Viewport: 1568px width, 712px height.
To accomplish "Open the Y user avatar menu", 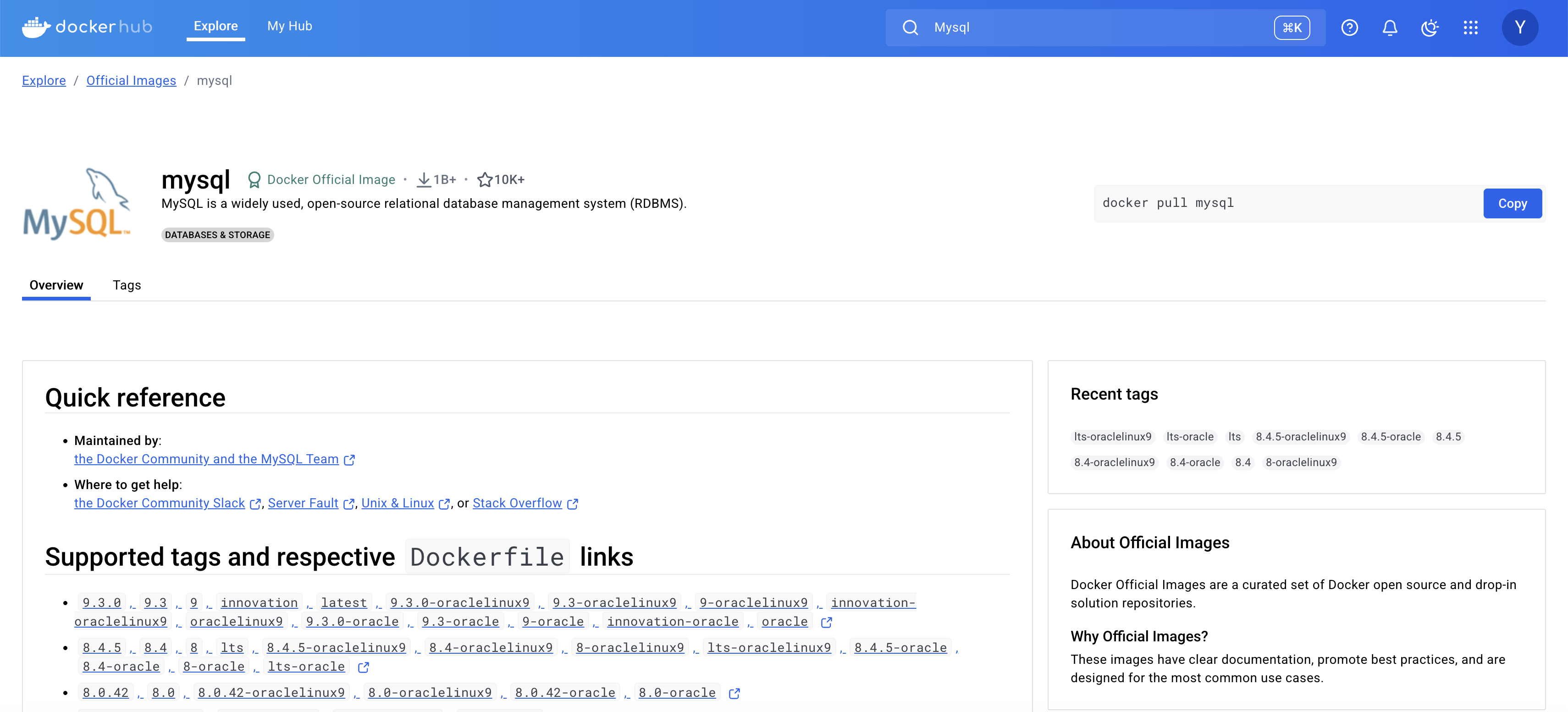I will point(1520,28).
